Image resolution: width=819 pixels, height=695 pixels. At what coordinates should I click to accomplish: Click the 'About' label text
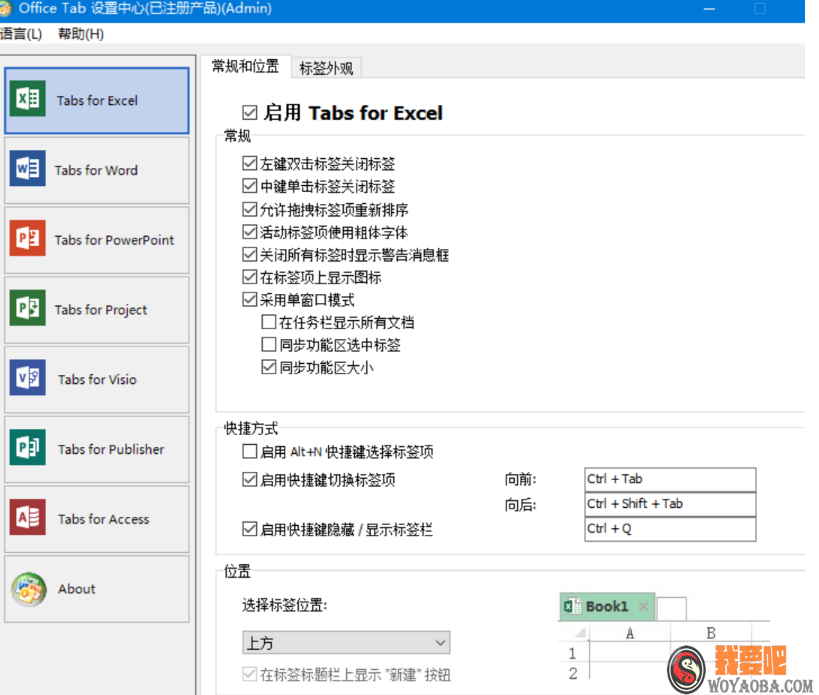(77, 589)
